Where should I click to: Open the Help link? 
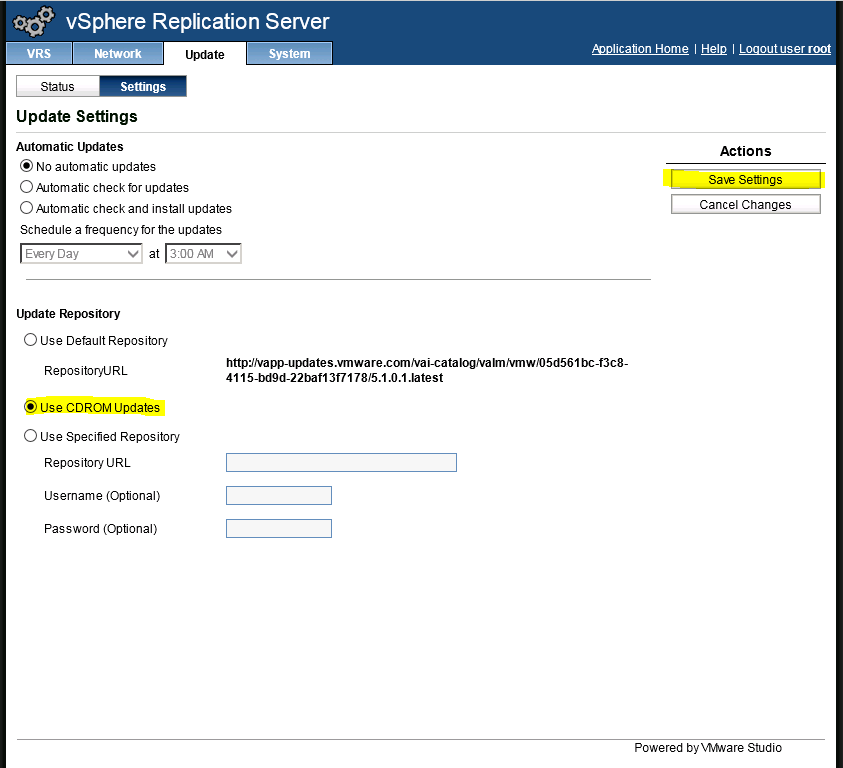click(x=713, y=48)
